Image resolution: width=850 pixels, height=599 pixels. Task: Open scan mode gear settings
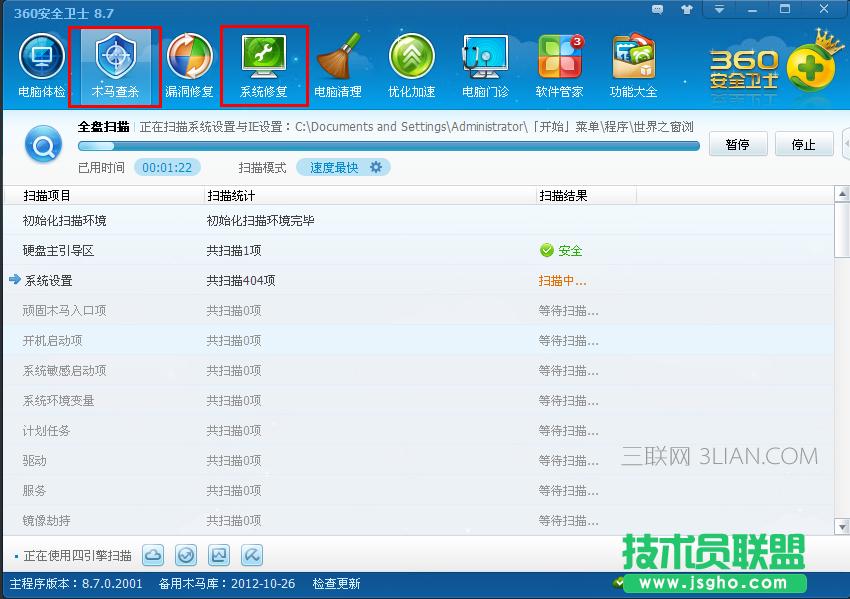coord(376,167)
